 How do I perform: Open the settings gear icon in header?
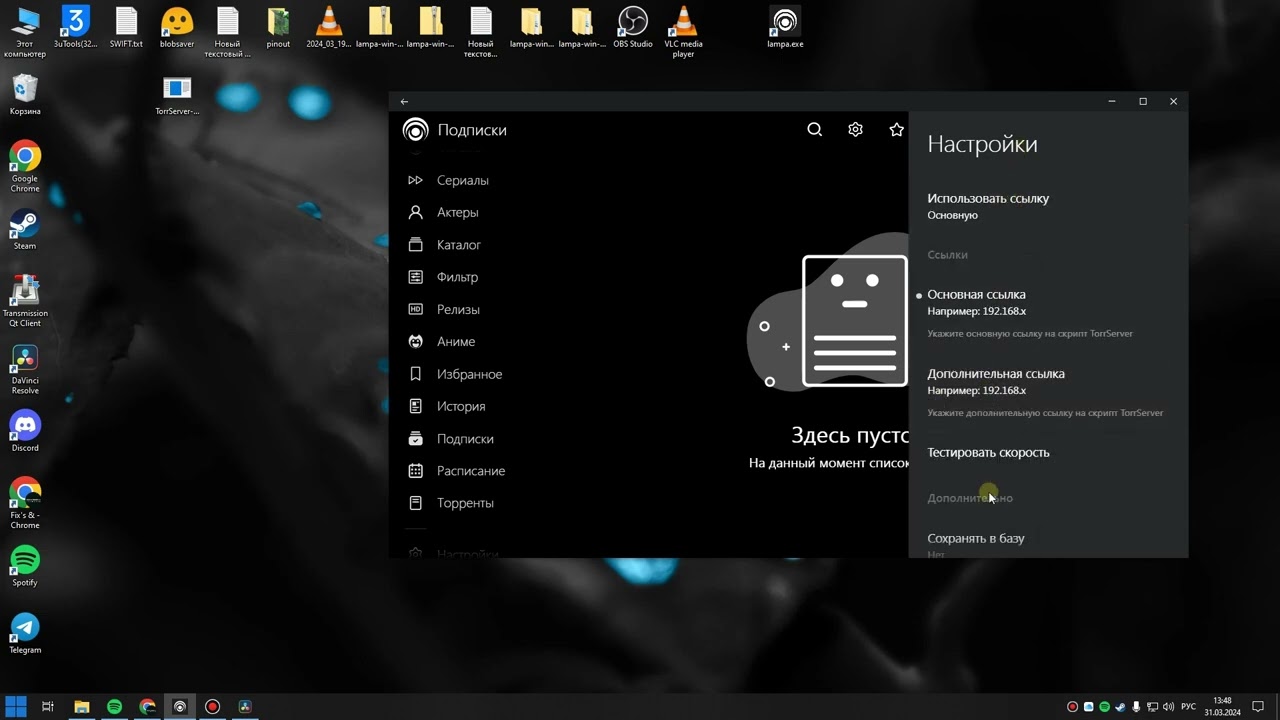tap(855, 130)
